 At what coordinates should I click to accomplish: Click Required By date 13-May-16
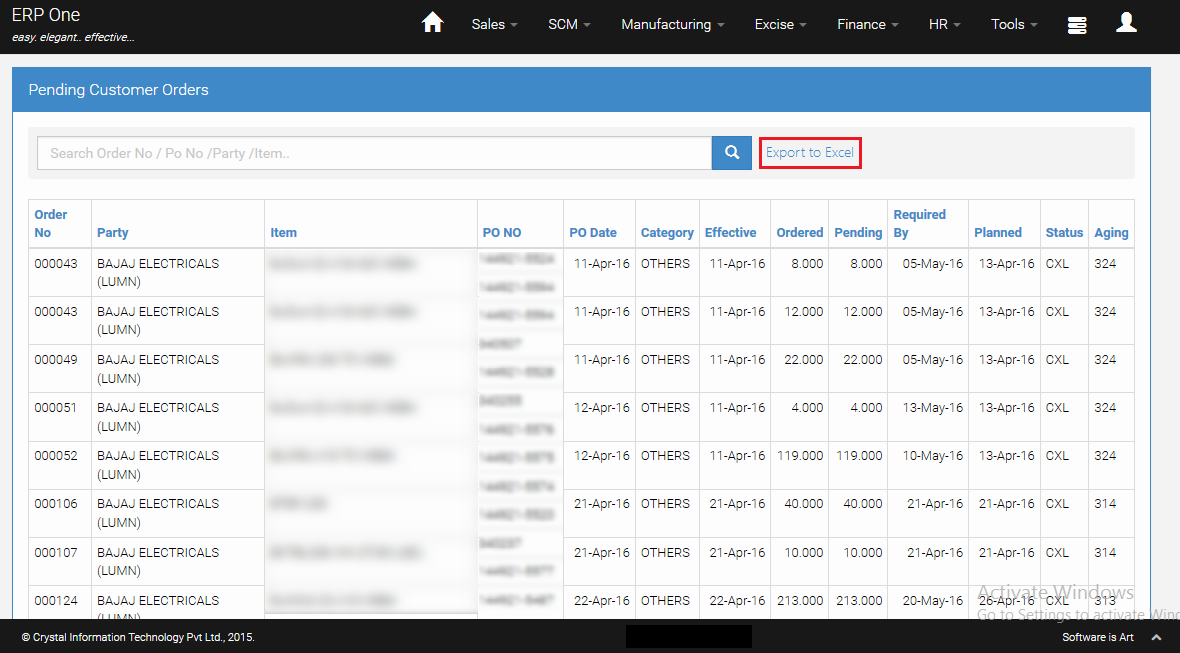(x=932, y=408)
